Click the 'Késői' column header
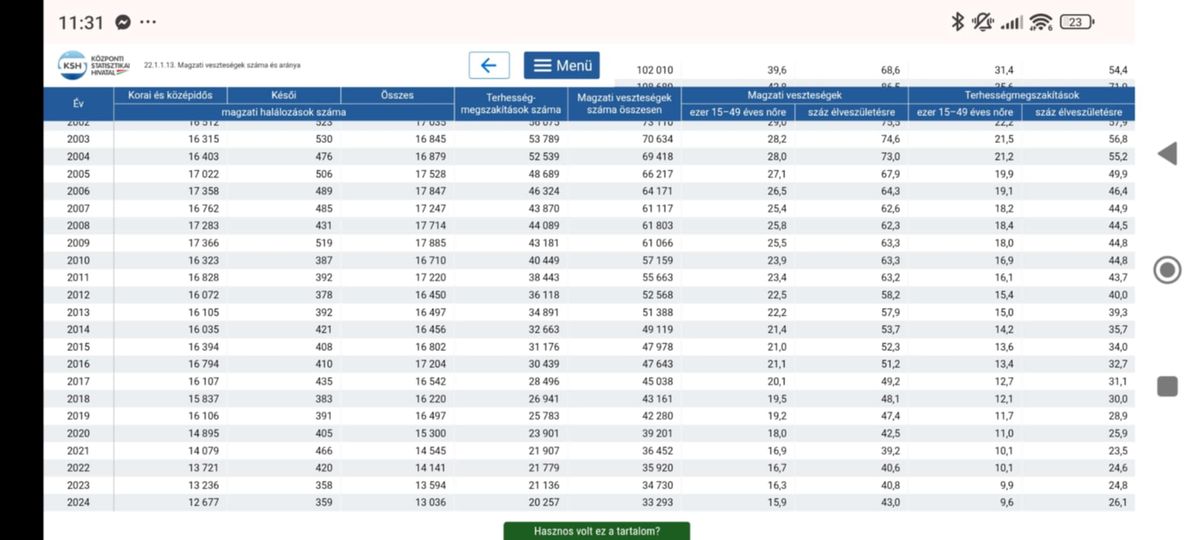Image resolution: width=1200 pixels, height=540 pixels. [283, 96]
